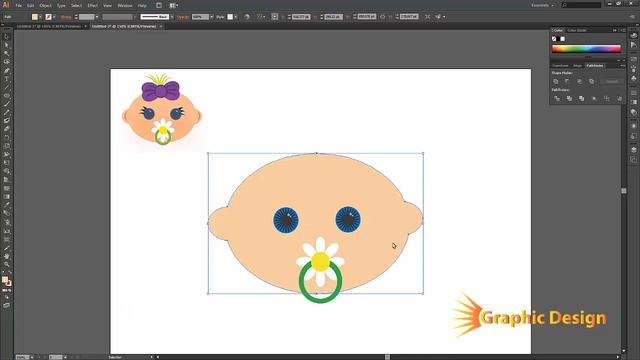Select the Direct Selection tool
Screen dimensions: 640x360
[x=7, y=45]
